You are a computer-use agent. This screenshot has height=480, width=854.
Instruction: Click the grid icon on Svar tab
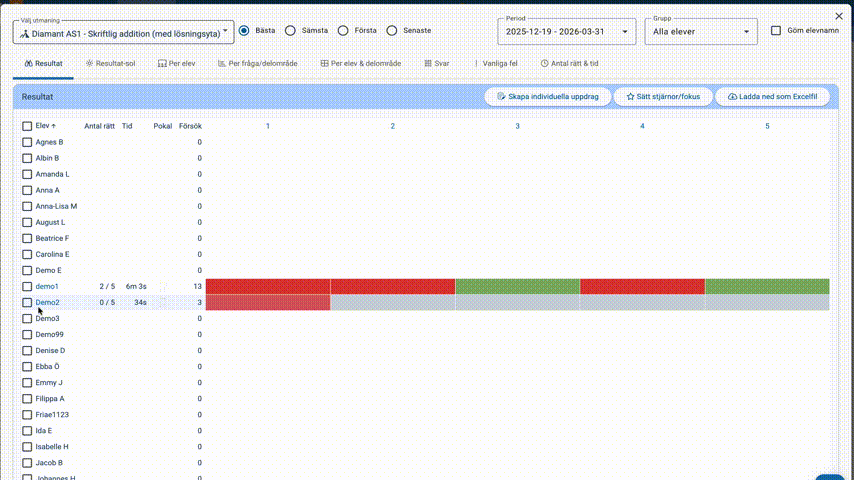(x=428, y=63)
